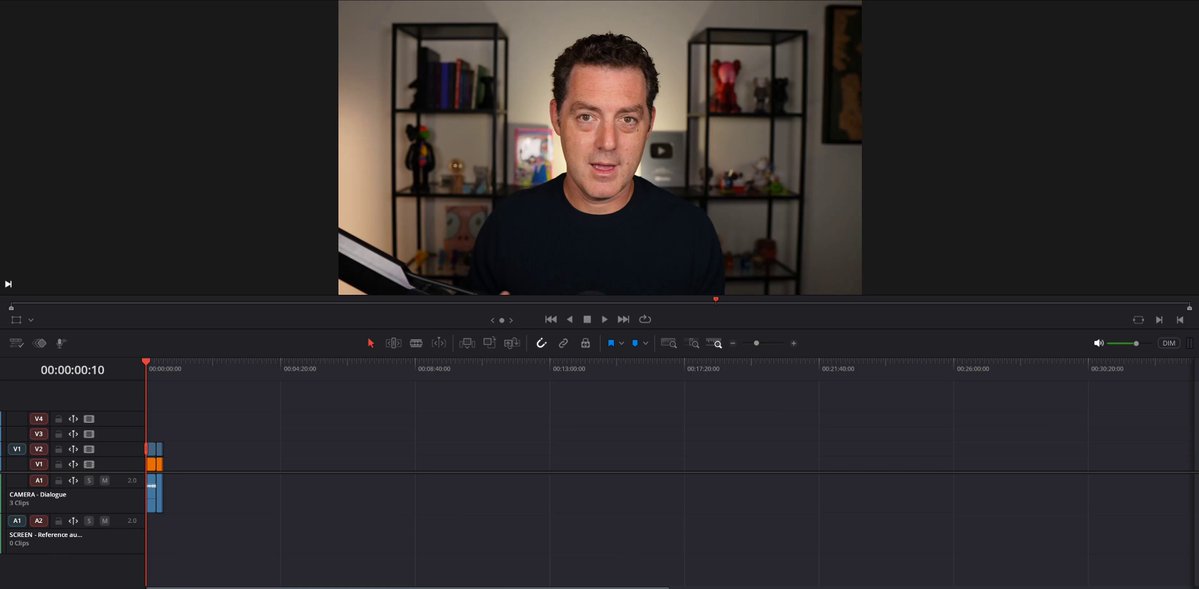Click the timecode display 00:00:00:10
1199x589 pixels.
pyautogui.click(x=73, y=370)
